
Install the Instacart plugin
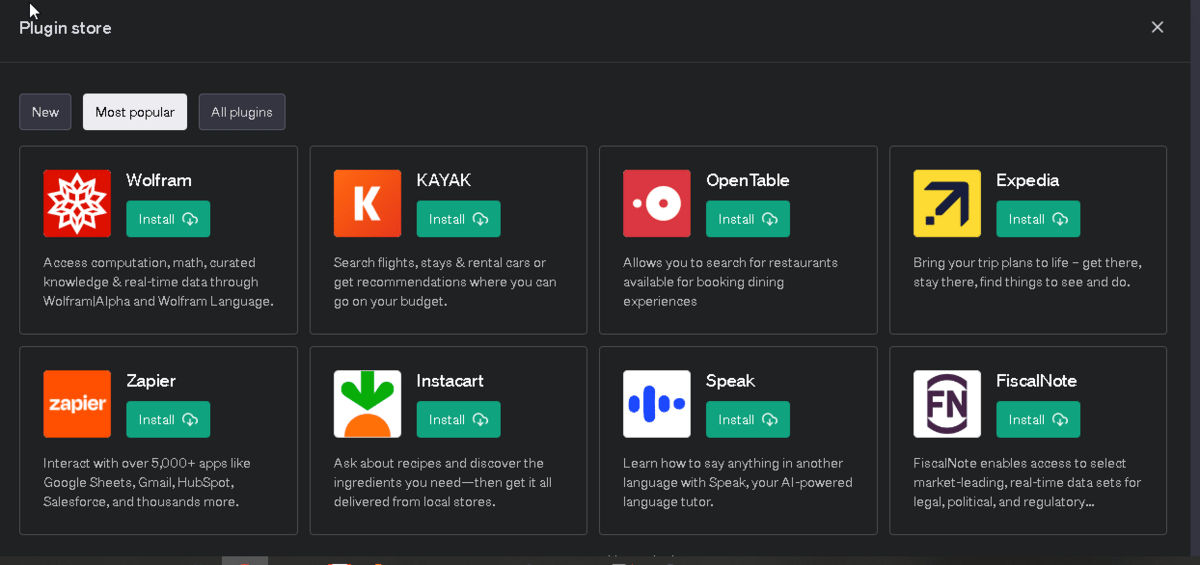[x=458, y=420]
